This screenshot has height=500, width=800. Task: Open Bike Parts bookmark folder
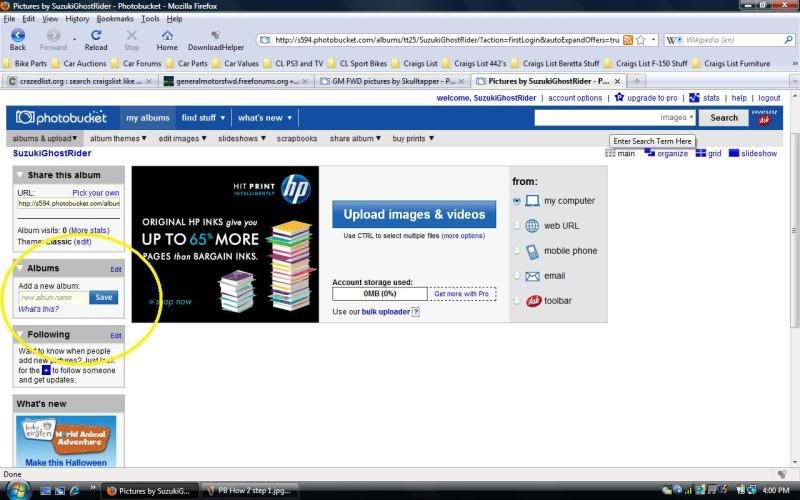pos(24,64)
